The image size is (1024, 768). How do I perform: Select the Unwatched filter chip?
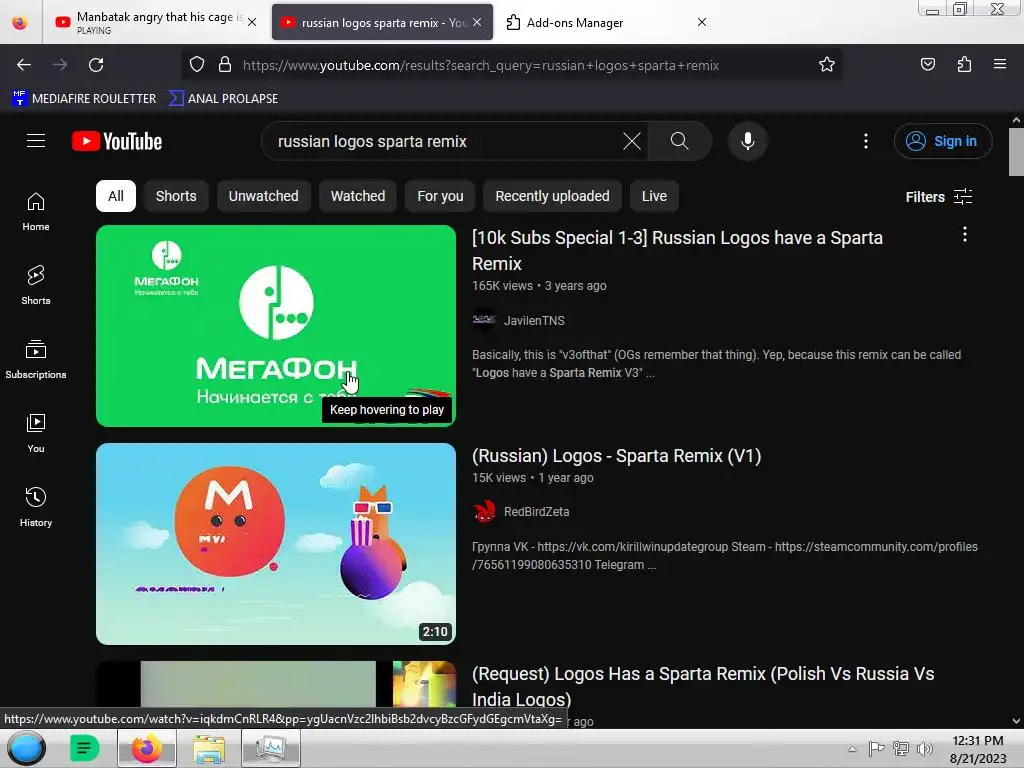(x=263, y=196)
